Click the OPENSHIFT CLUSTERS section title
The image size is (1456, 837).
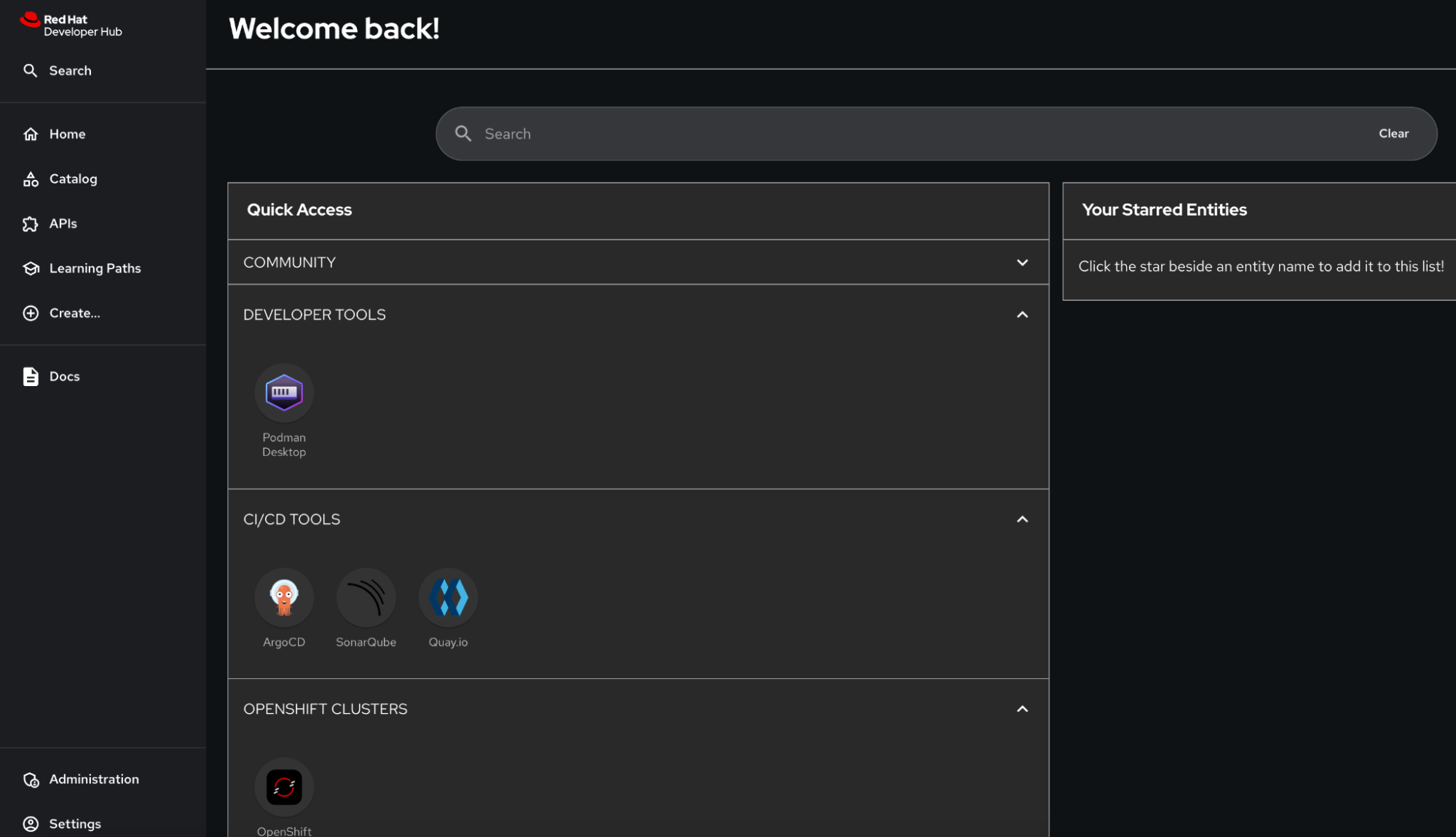[326, 709]
